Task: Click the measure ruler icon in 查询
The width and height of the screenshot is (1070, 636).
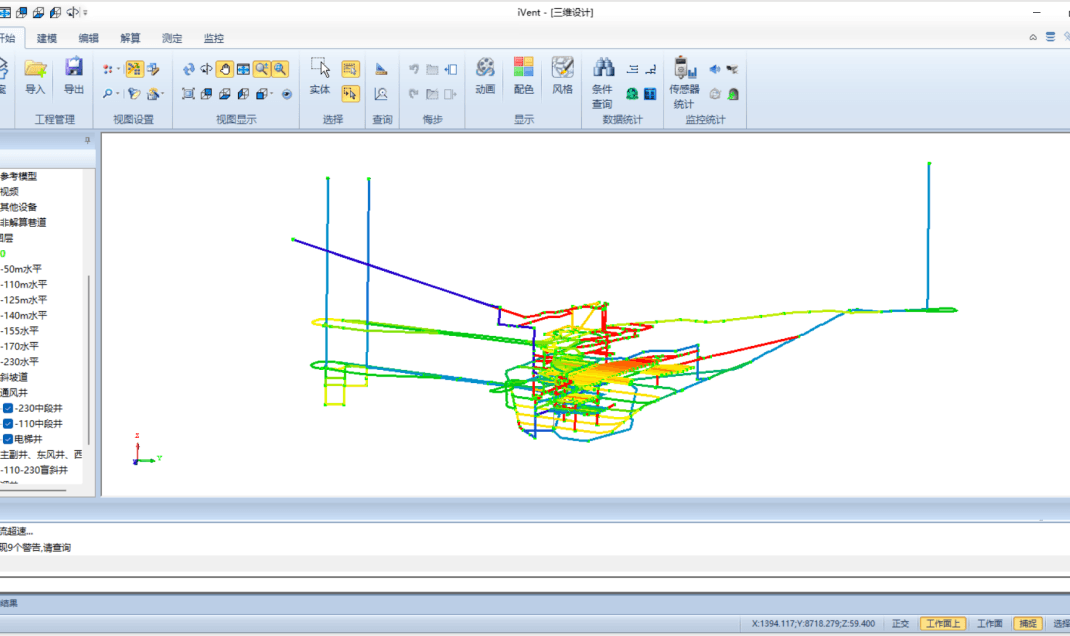Action: pyautogui.click(x=381, y=69)
